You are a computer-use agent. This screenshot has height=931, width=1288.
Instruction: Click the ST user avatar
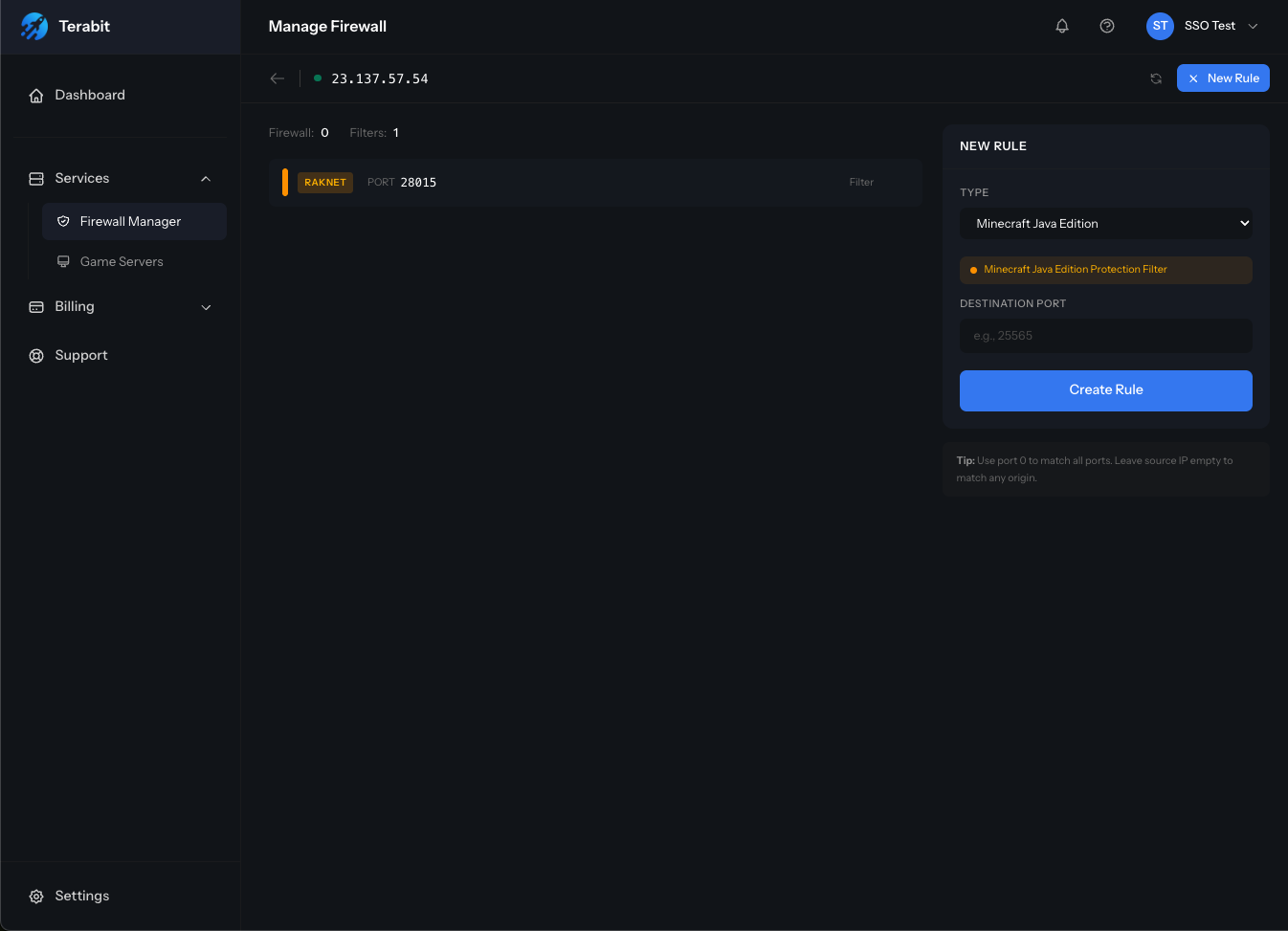pyautogui.click(x=1160, y=27)
